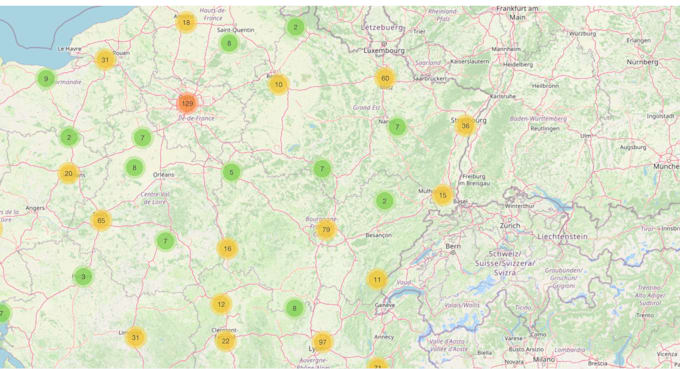Open the 11 cluster near Genève
Screen dimensions: 680x369
377,280
